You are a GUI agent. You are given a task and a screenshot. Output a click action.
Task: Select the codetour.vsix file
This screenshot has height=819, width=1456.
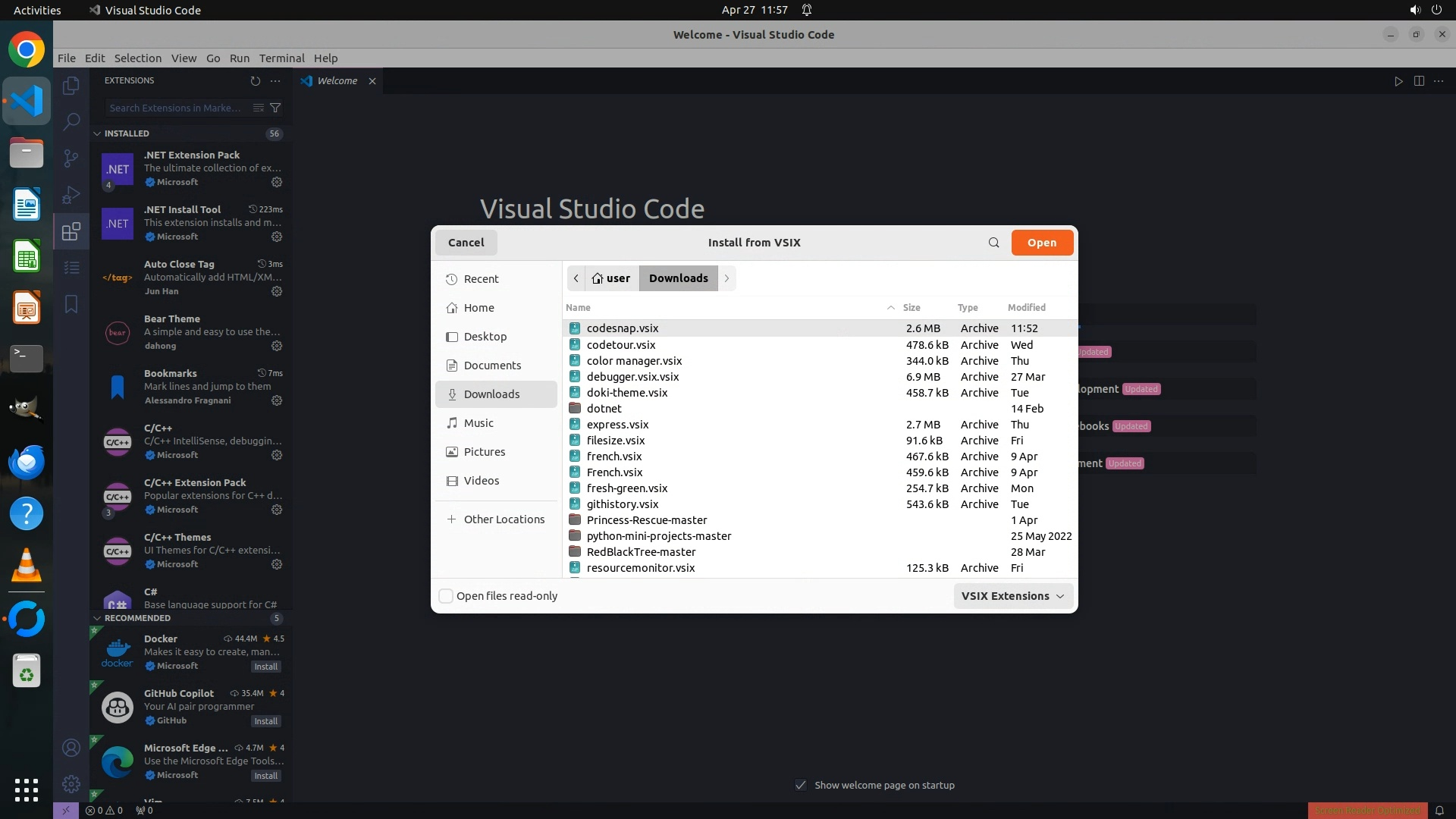pos(620,345)
